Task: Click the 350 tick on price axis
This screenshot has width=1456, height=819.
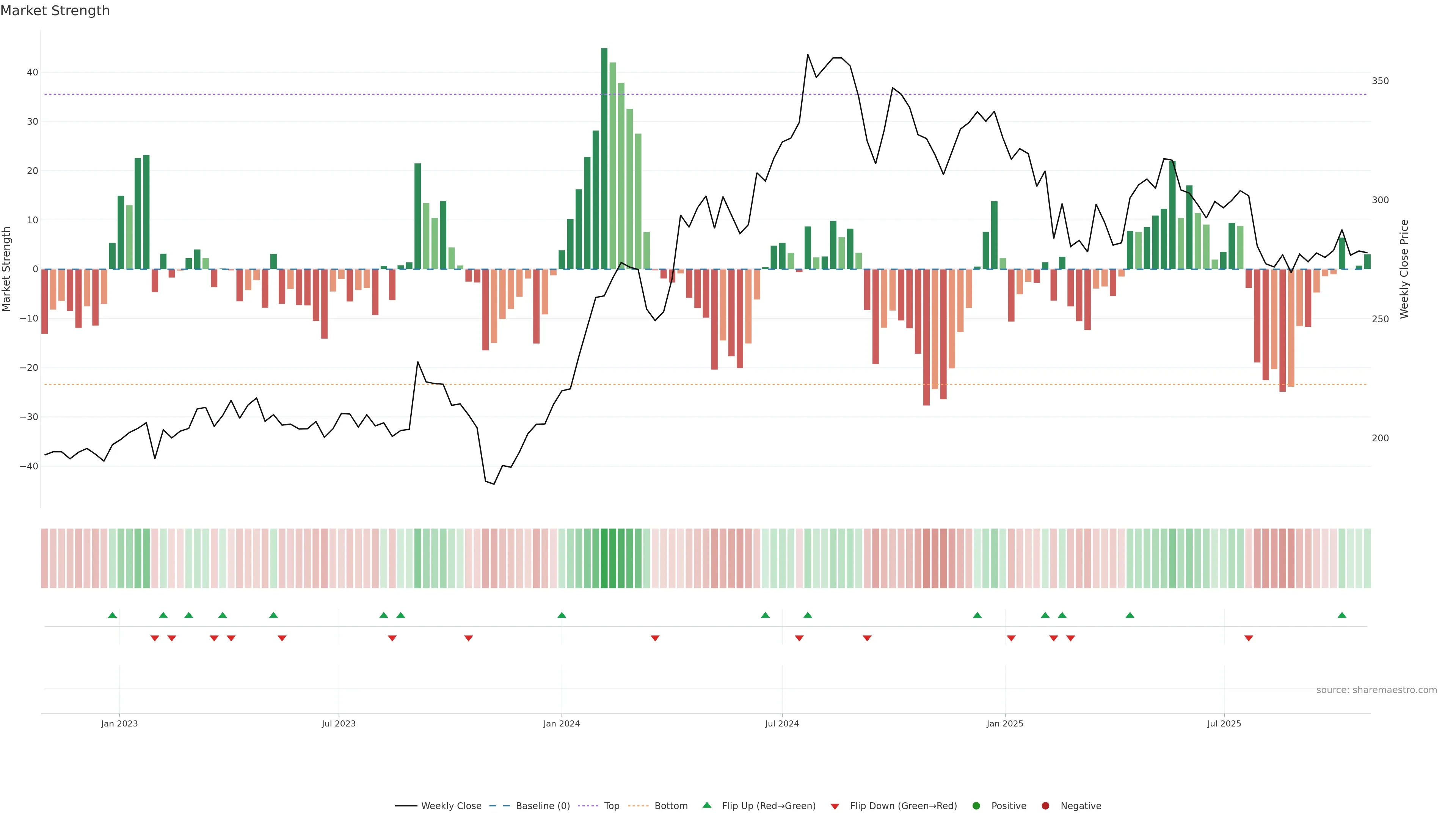Action: coord(1380,81)
